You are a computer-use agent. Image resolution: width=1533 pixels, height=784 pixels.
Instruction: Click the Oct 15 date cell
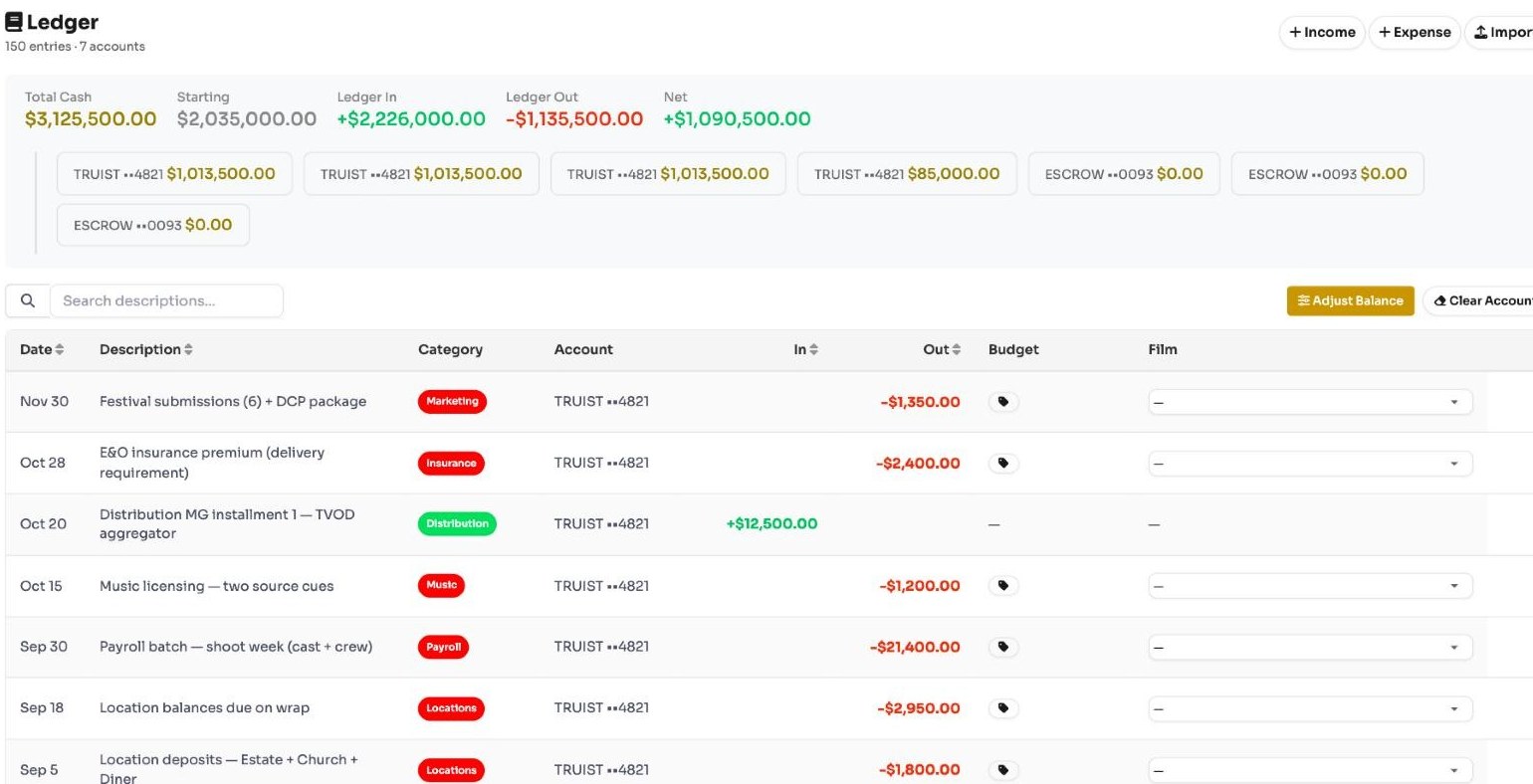point(41,586)
